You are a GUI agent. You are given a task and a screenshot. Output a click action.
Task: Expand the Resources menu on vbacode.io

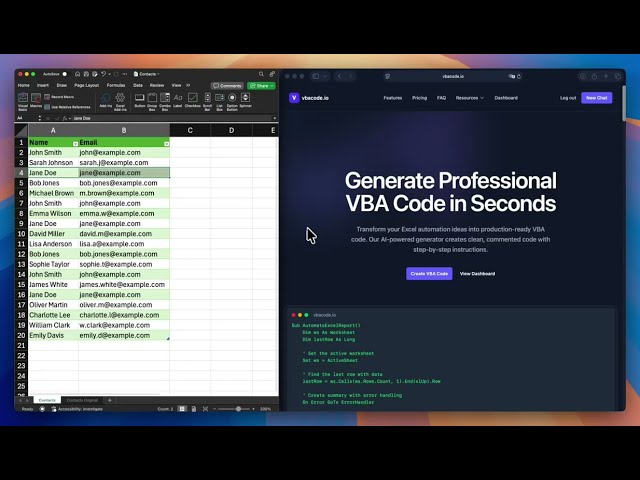469,98
